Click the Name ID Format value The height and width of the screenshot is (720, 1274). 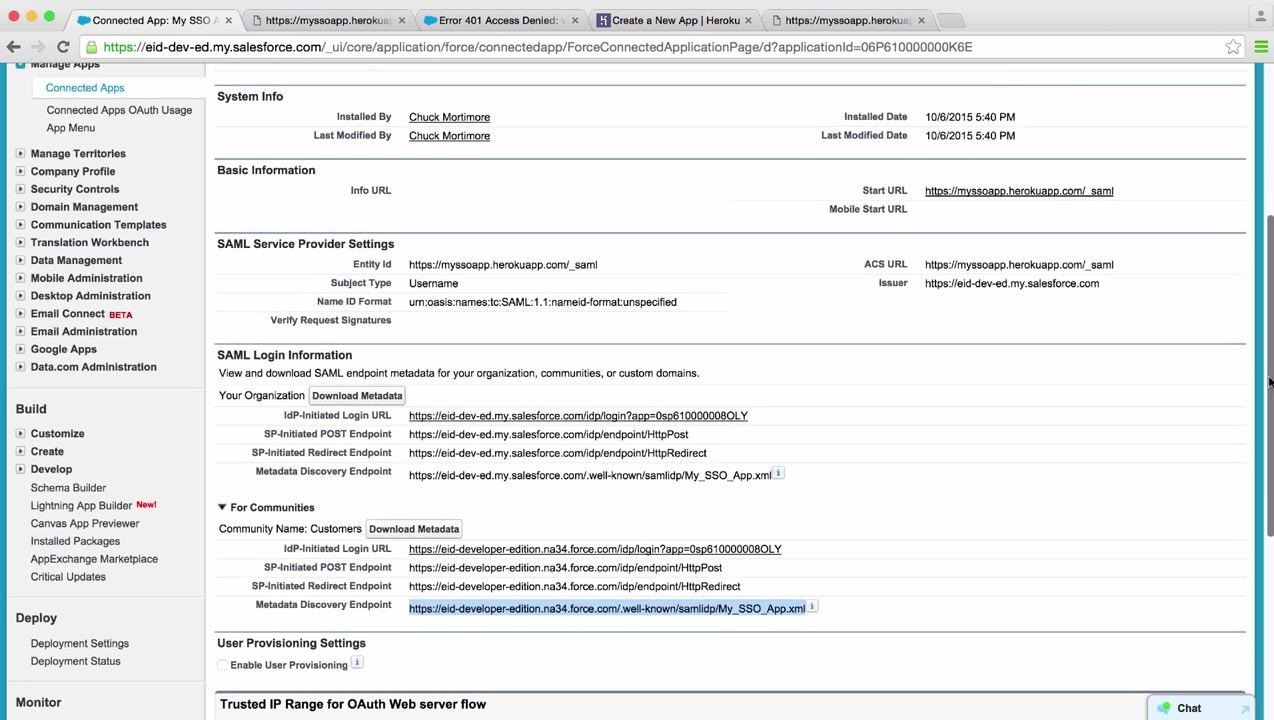tap(543, 302)
